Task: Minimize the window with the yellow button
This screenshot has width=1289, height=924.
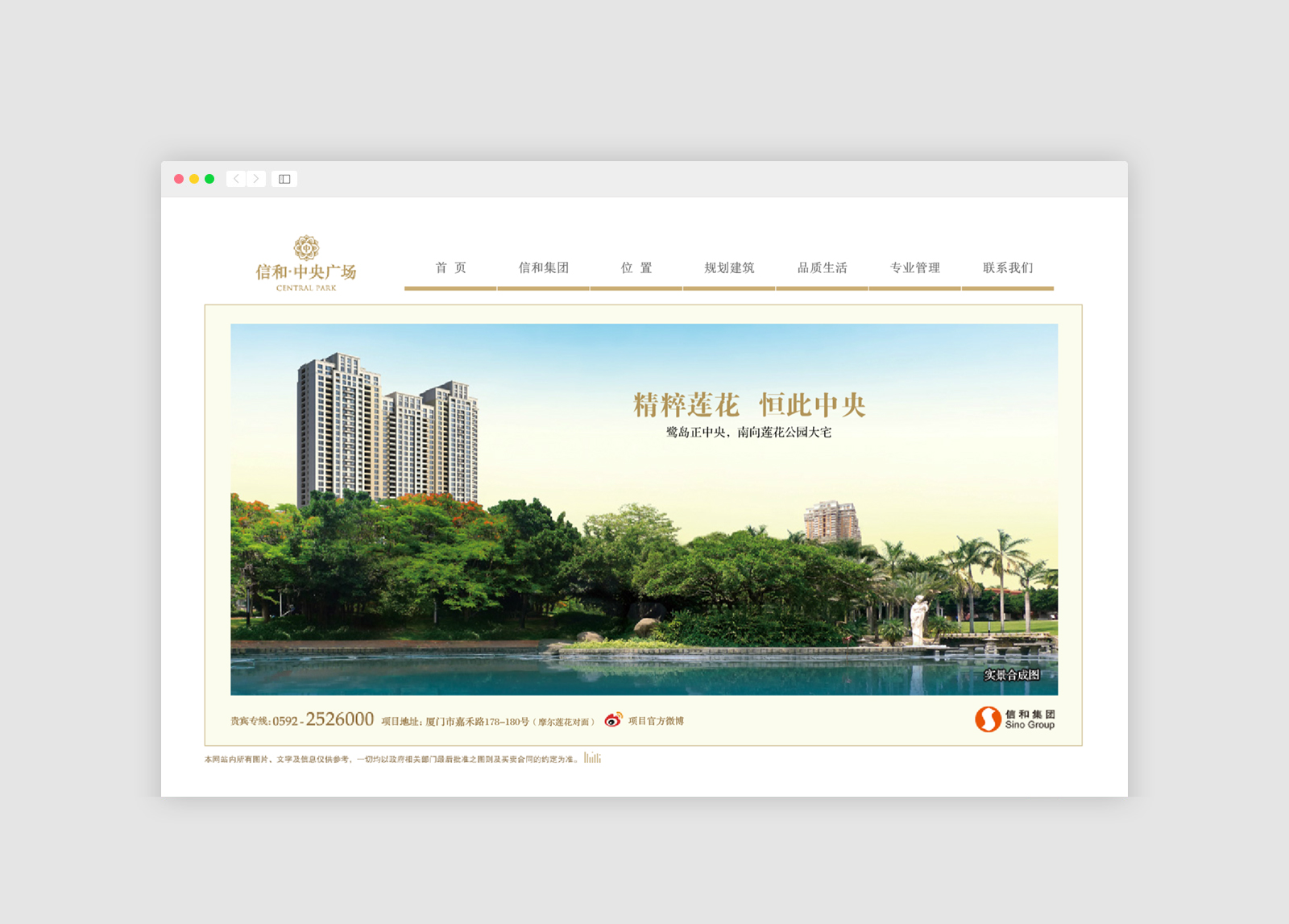Action: [194, 179]
